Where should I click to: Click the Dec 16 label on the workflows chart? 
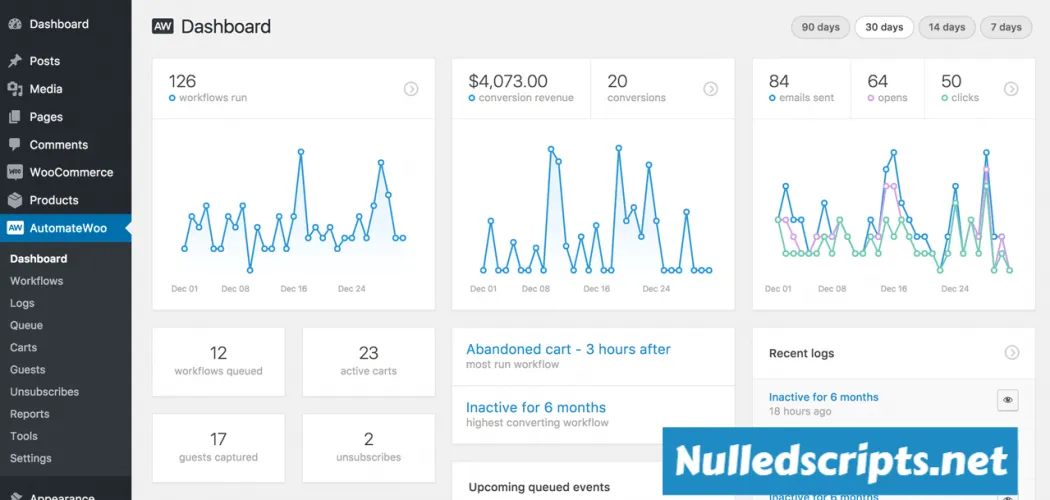[x=293, y=288]
